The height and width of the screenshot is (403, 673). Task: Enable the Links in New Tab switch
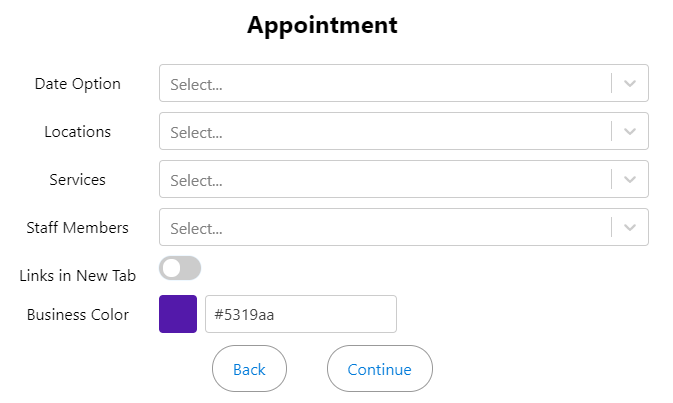tap(180, 268)
